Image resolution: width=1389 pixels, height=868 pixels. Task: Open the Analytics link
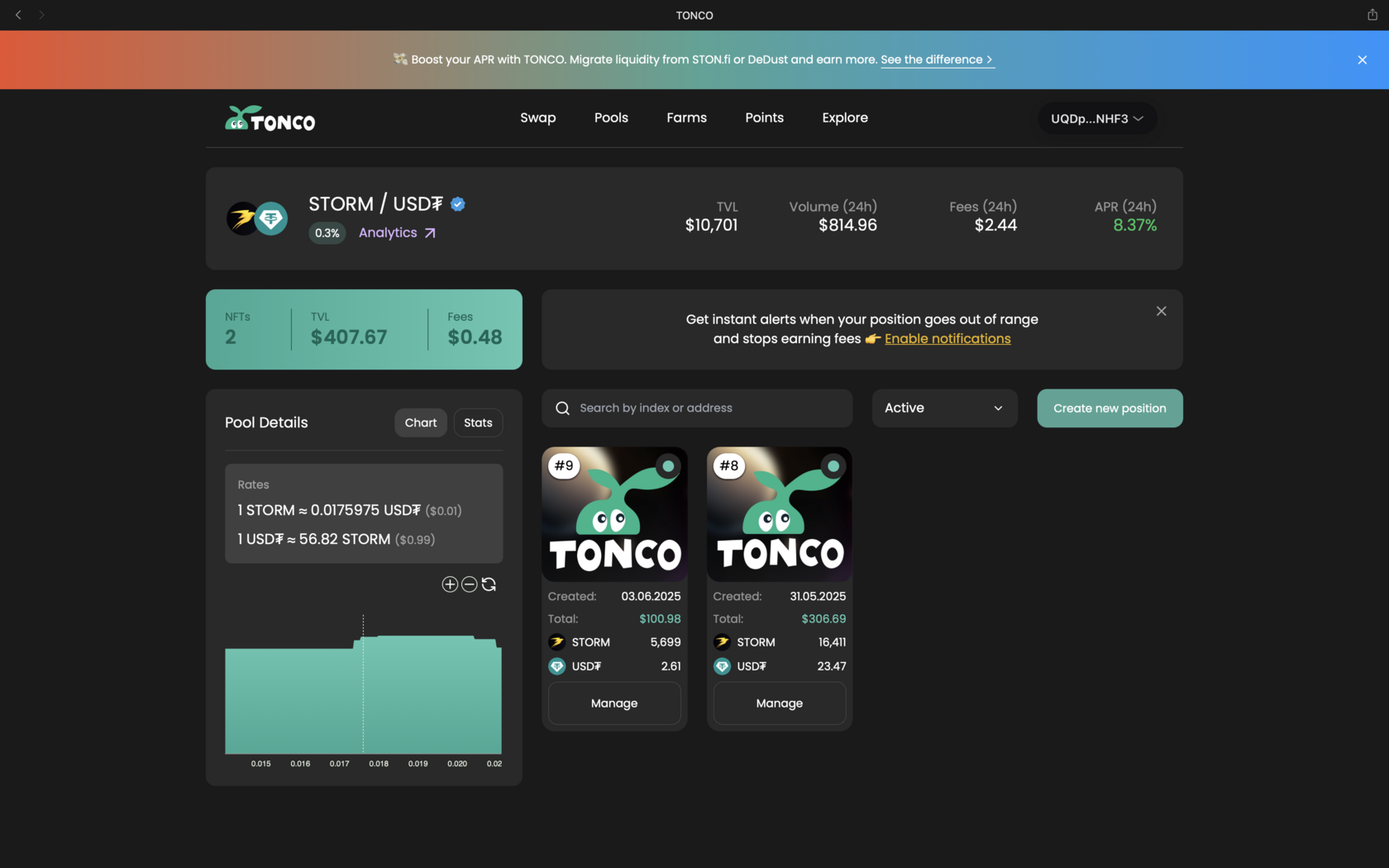(x=397, y=233)
